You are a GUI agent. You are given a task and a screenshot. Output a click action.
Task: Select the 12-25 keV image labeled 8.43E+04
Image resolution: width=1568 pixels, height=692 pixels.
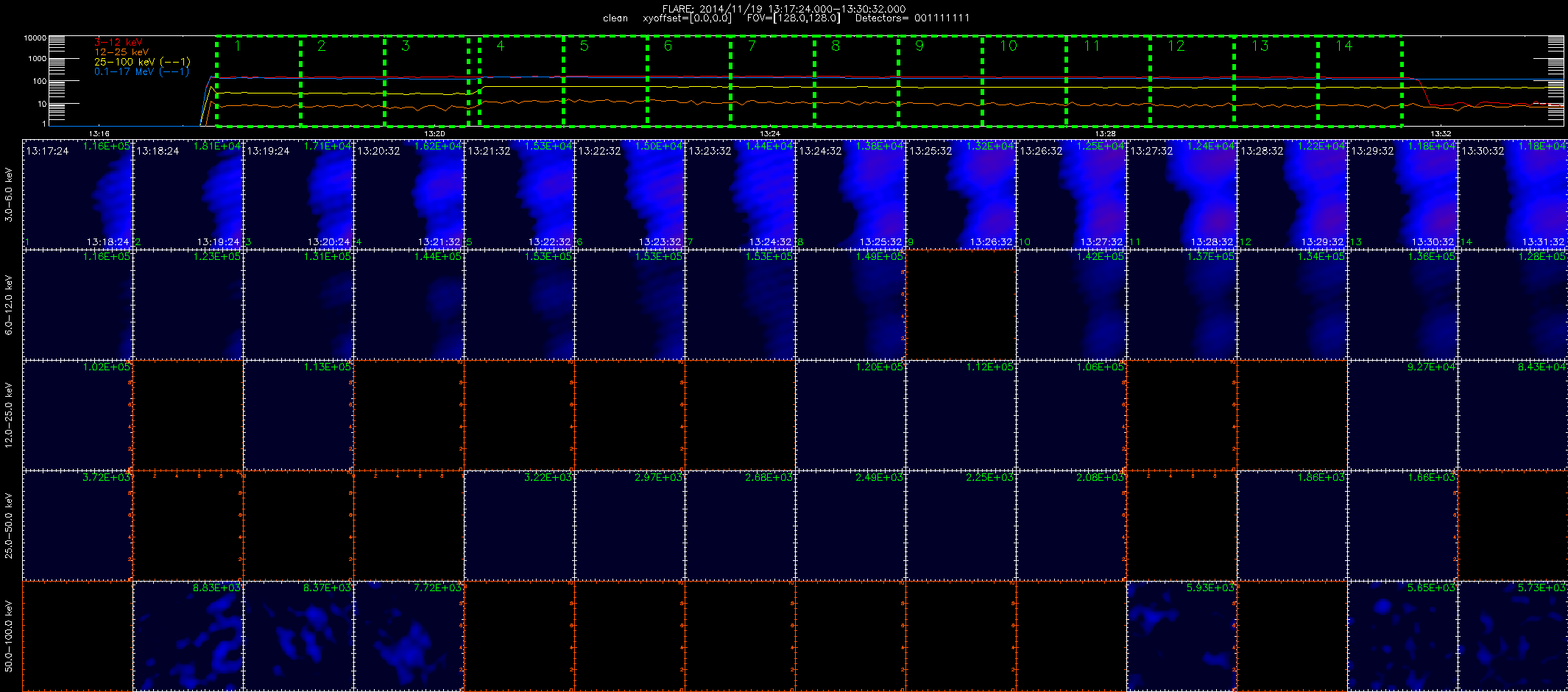coord(1513,415)
